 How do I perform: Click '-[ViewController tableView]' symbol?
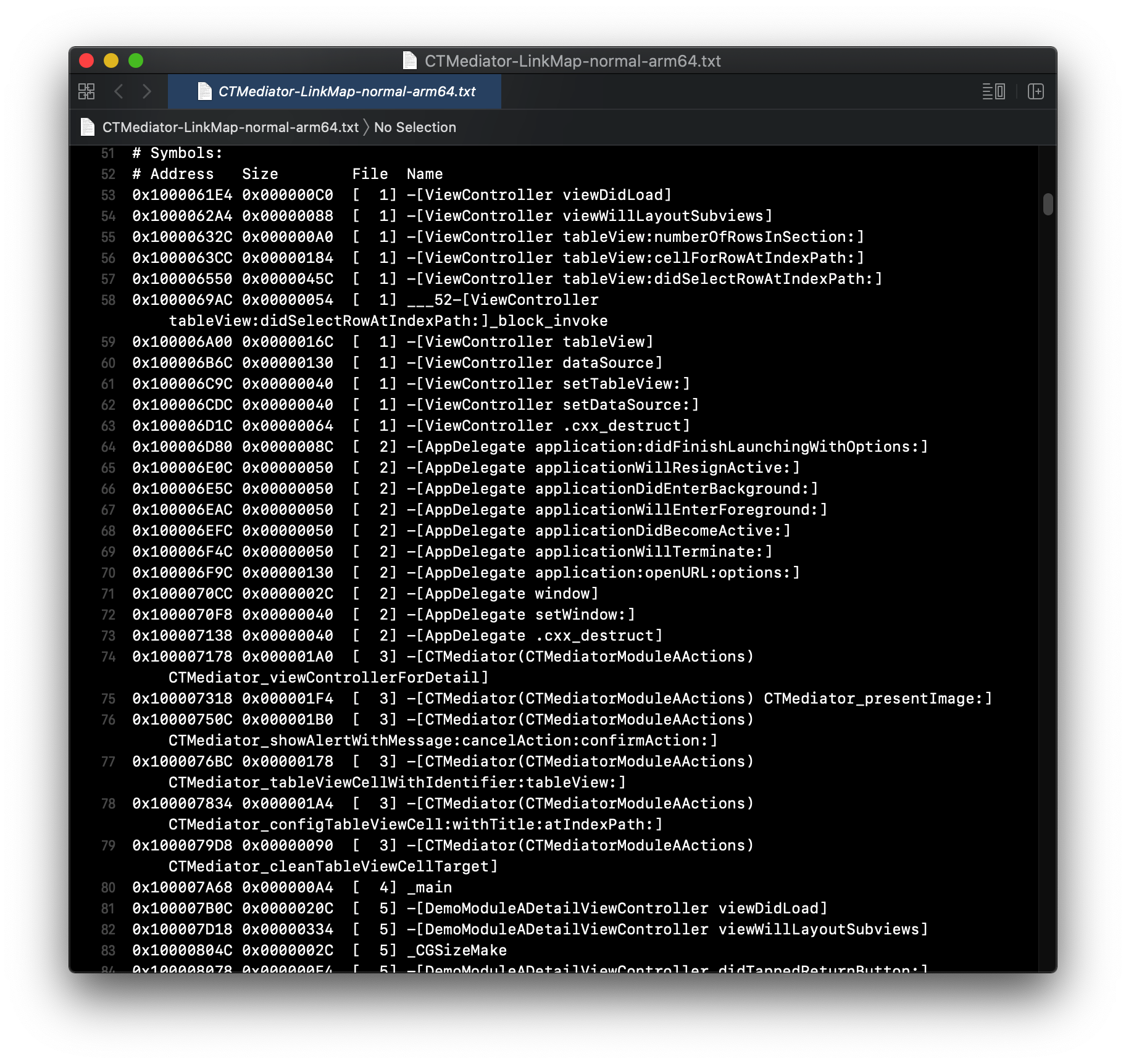click(x=530, y=342)
